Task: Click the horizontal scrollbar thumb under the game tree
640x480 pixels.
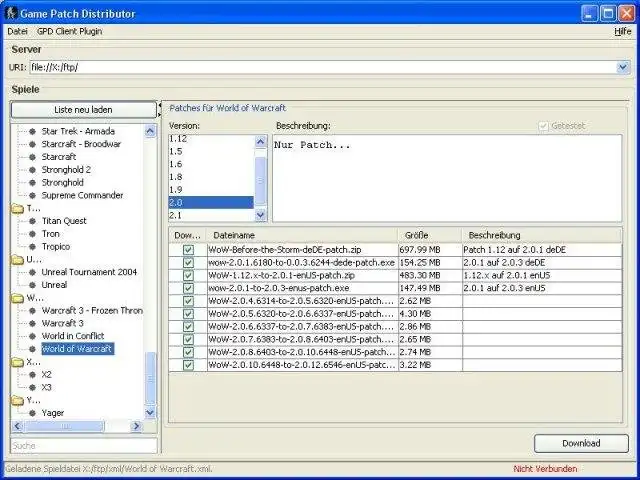Action: (64, 427)
